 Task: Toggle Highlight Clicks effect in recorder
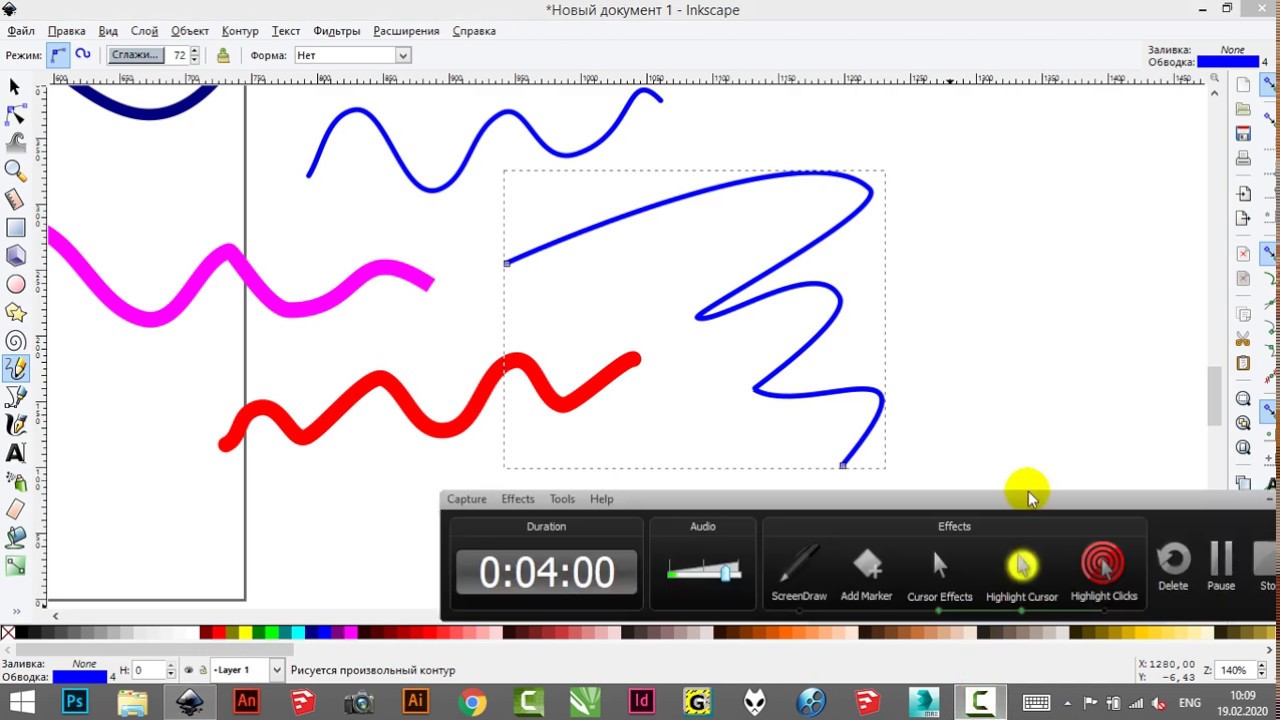pyautogui.click(x=1103, y=574)
